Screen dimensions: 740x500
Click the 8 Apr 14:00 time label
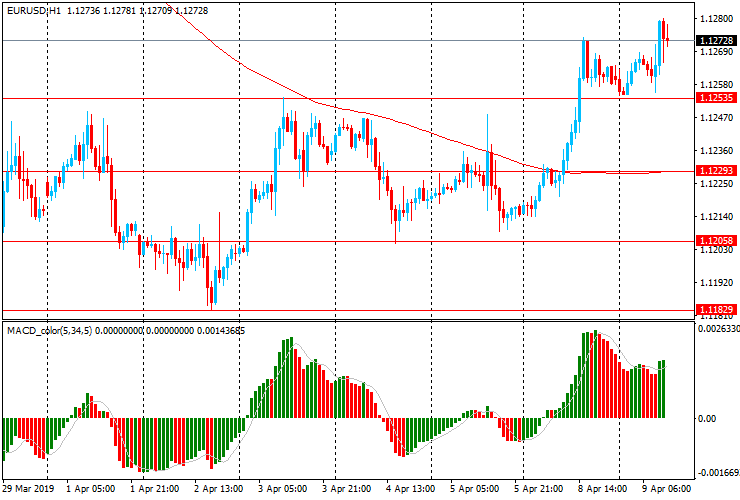(x=603, y=489)
